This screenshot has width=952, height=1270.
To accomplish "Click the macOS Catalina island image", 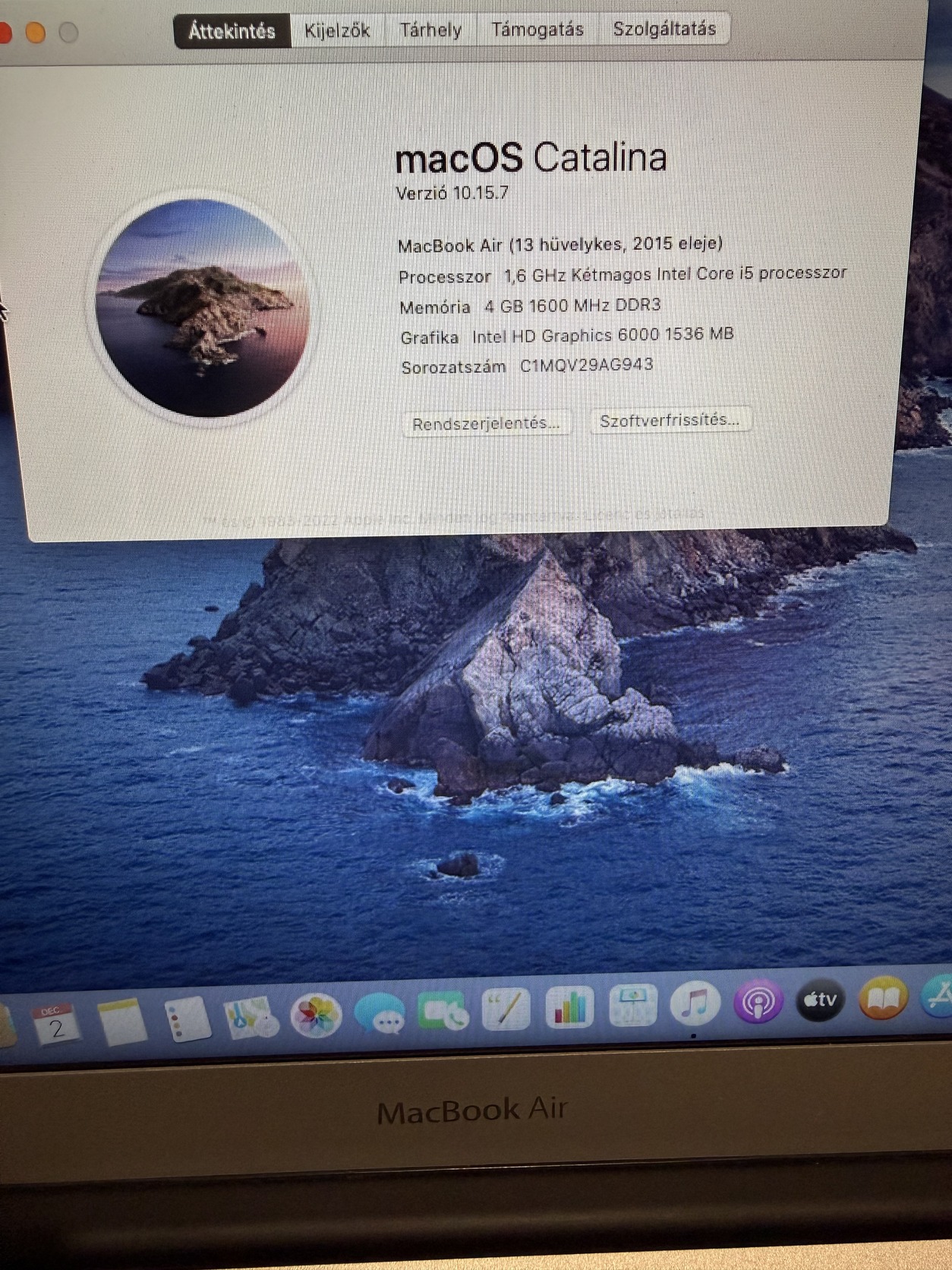I will [202, 308].
